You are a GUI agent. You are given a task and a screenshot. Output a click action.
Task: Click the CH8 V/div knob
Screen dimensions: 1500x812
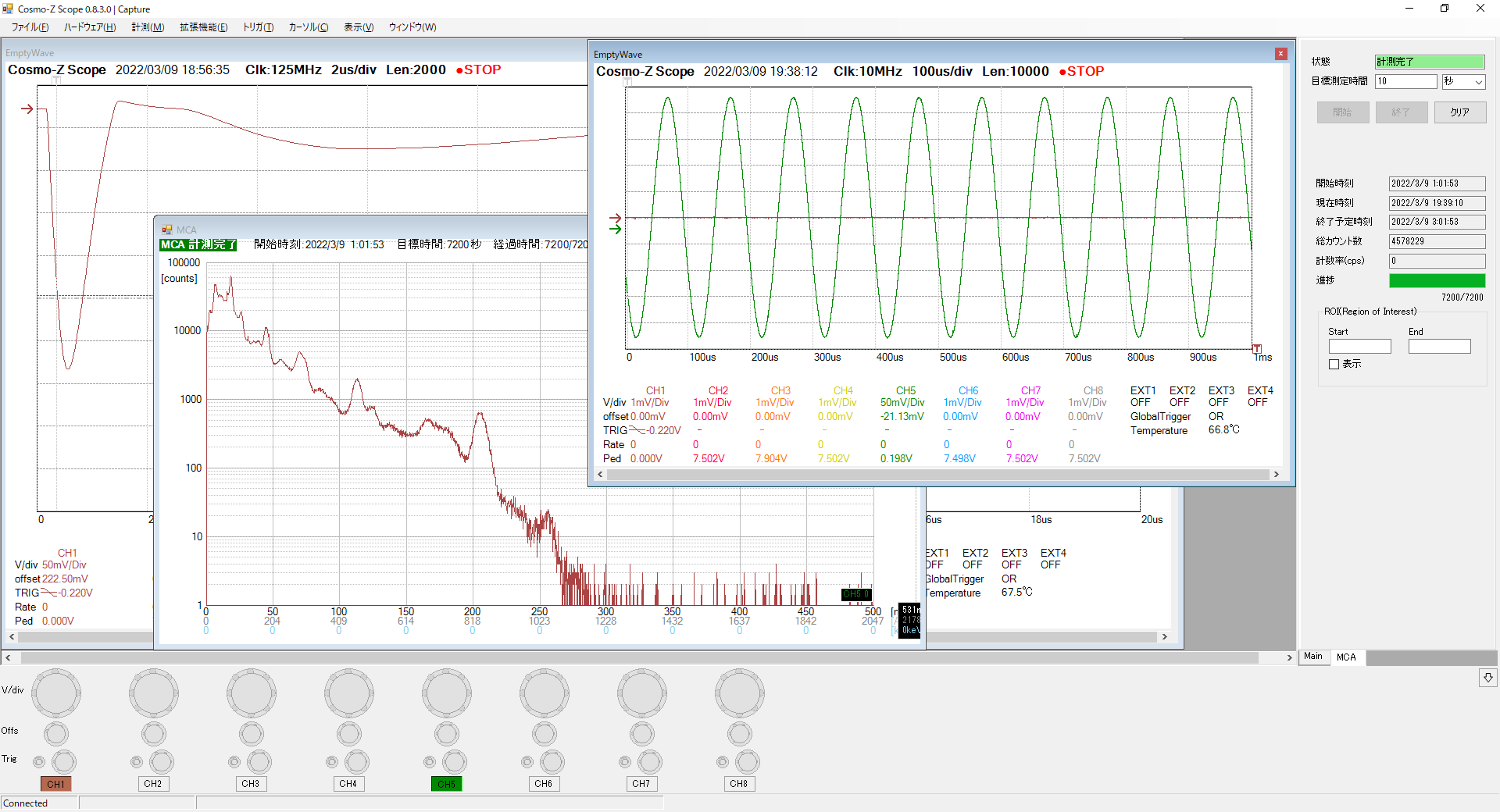(739, 693)
